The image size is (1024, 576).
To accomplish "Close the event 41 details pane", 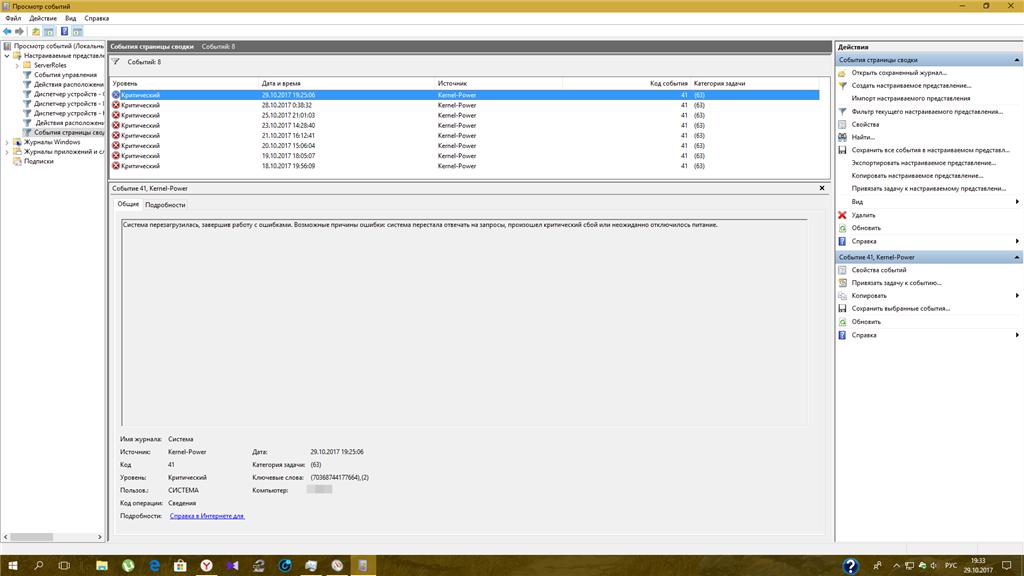I will pos(822,188).
